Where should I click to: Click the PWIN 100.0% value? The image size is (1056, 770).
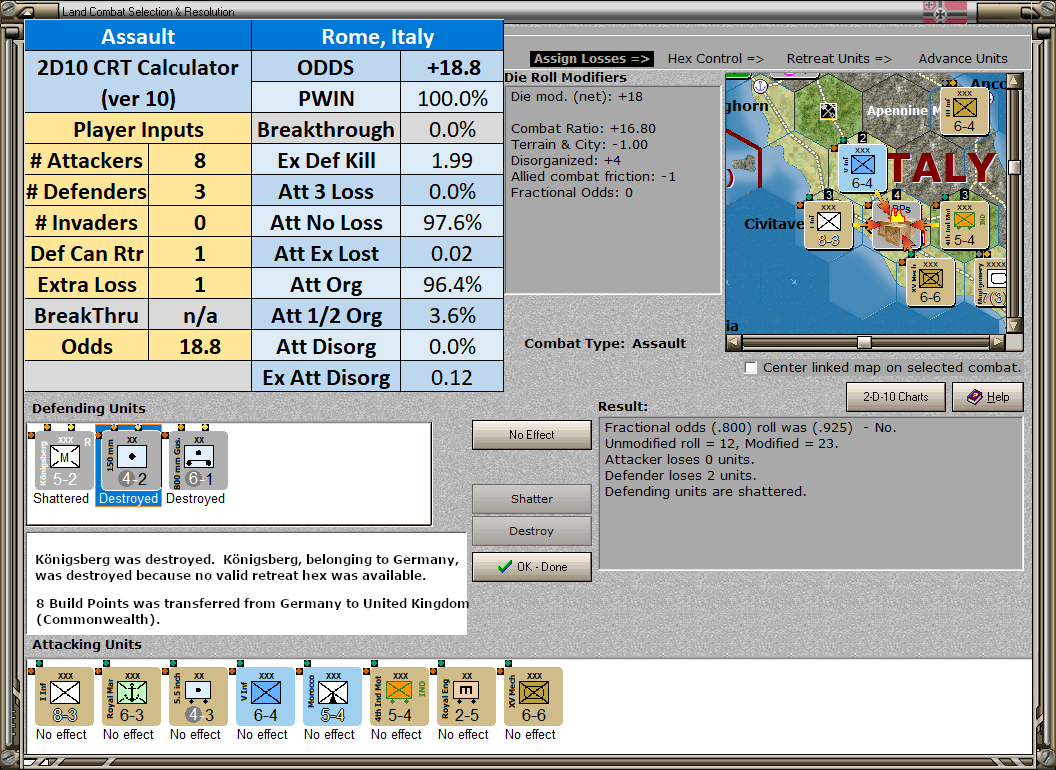(453, 98)
